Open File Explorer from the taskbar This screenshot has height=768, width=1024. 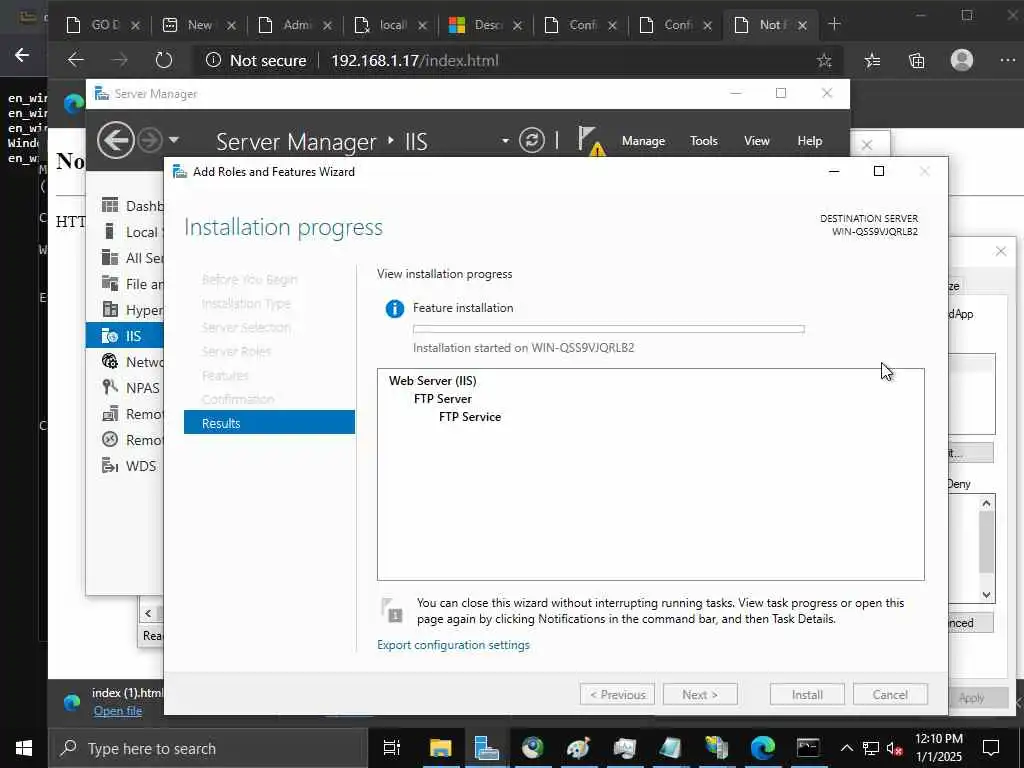(440, 748)
